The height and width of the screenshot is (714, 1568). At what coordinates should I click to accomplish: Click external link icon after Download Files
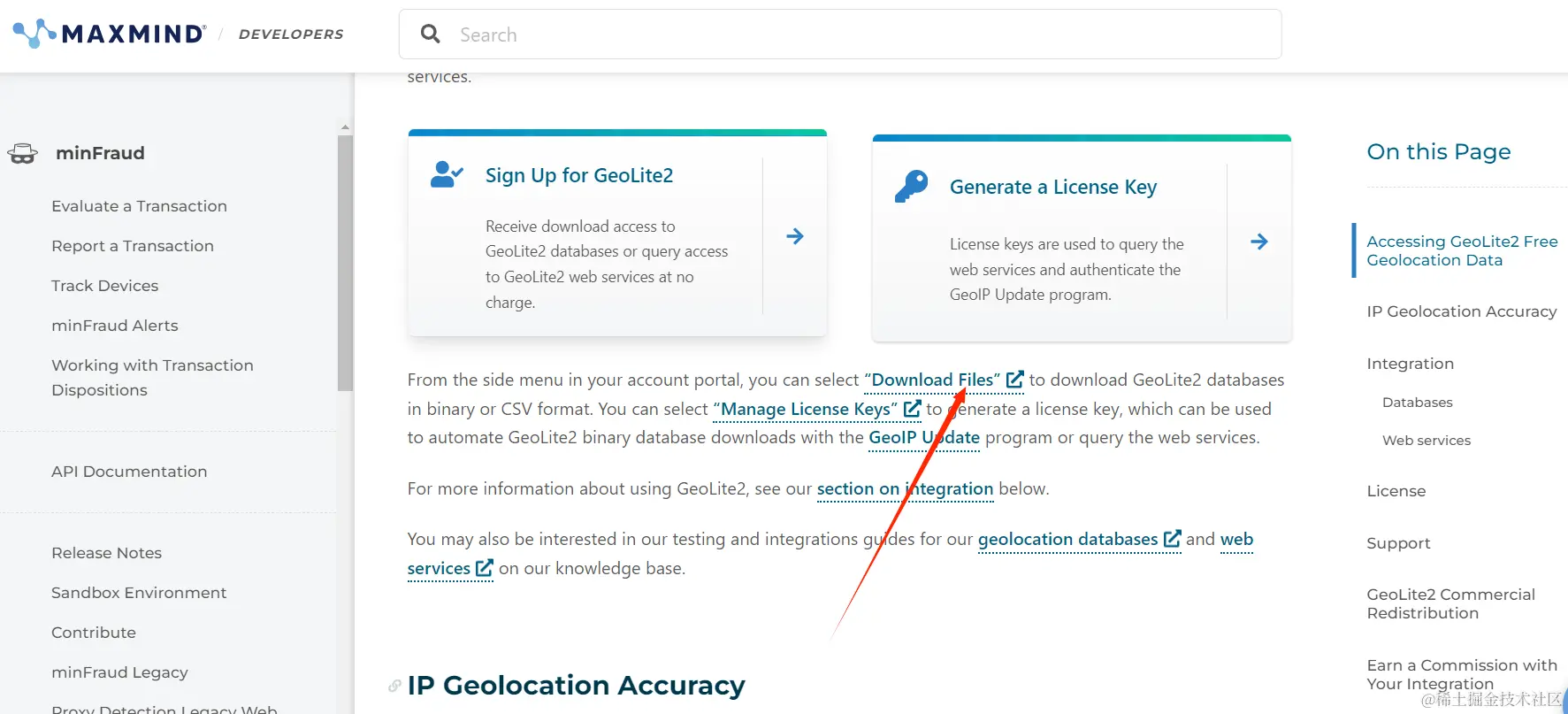[x=1015, y=380]
